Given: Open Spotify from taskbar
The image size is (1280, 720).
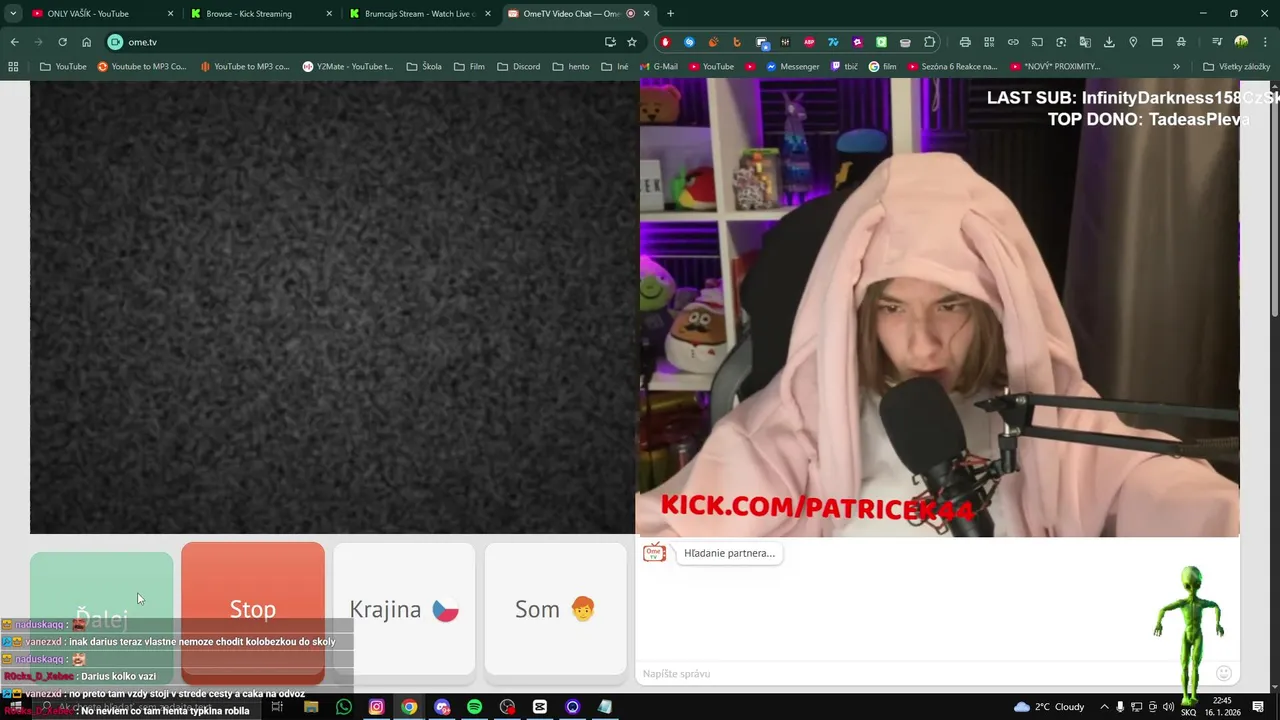Looking at the screenshot, I should point(474,707).
